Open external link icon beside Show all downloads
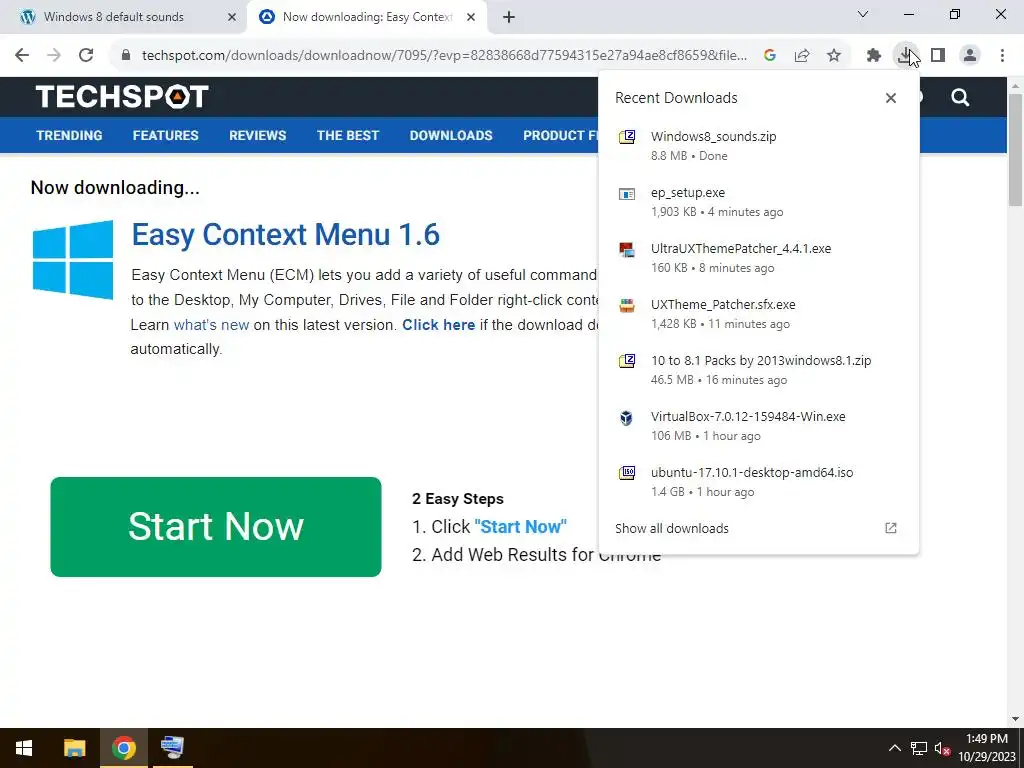 pyautogui.click(x=891, y=528)
